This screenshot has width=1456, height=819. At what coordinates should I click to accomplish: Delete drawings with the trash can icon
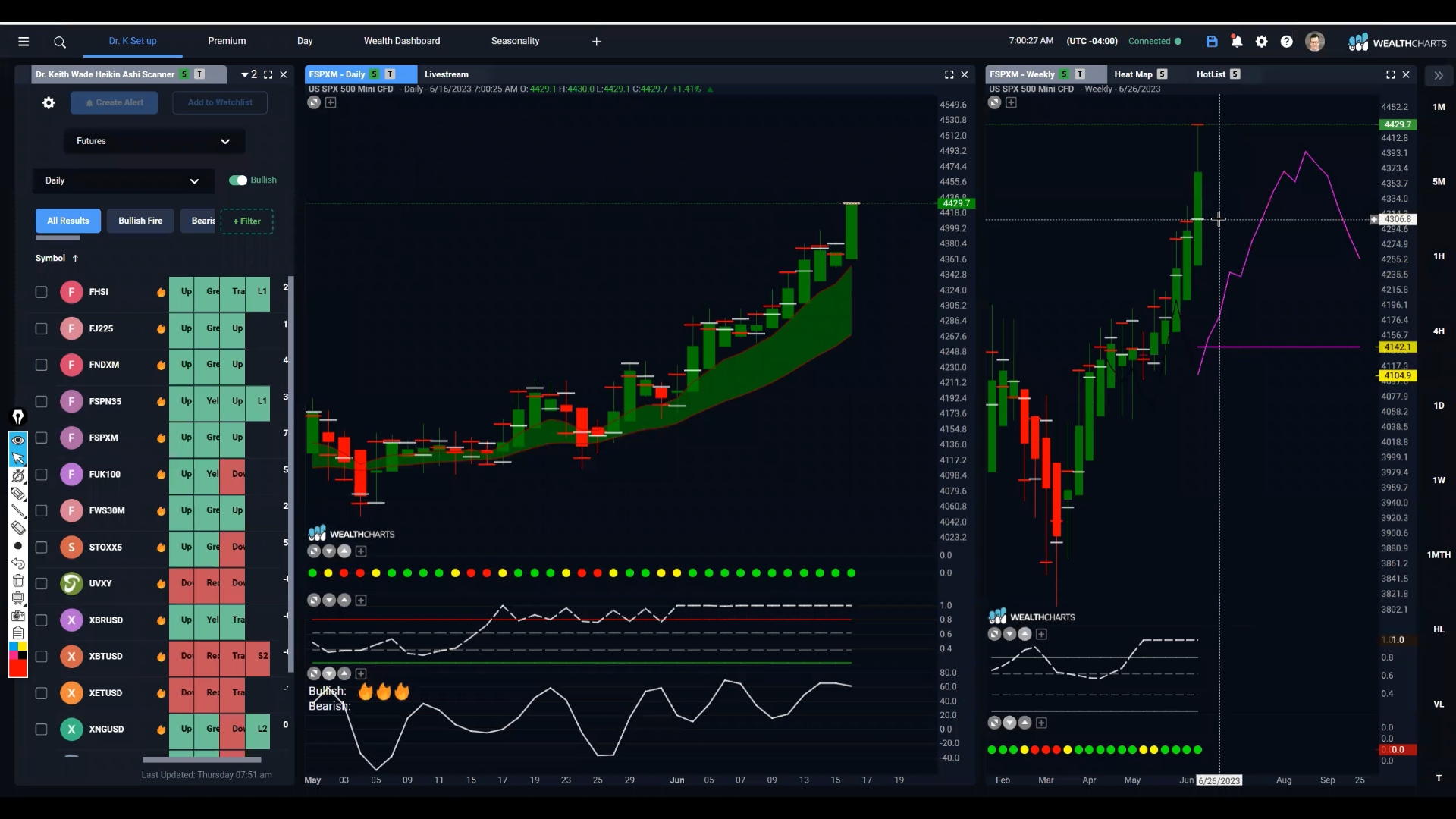18,581
